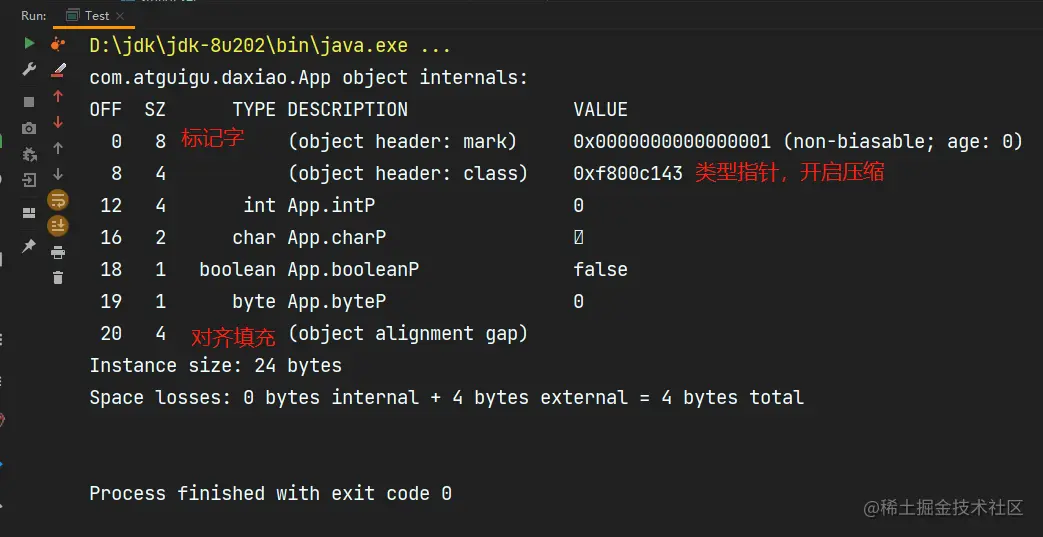Click the 'OFF' column header text

(106, 109)
